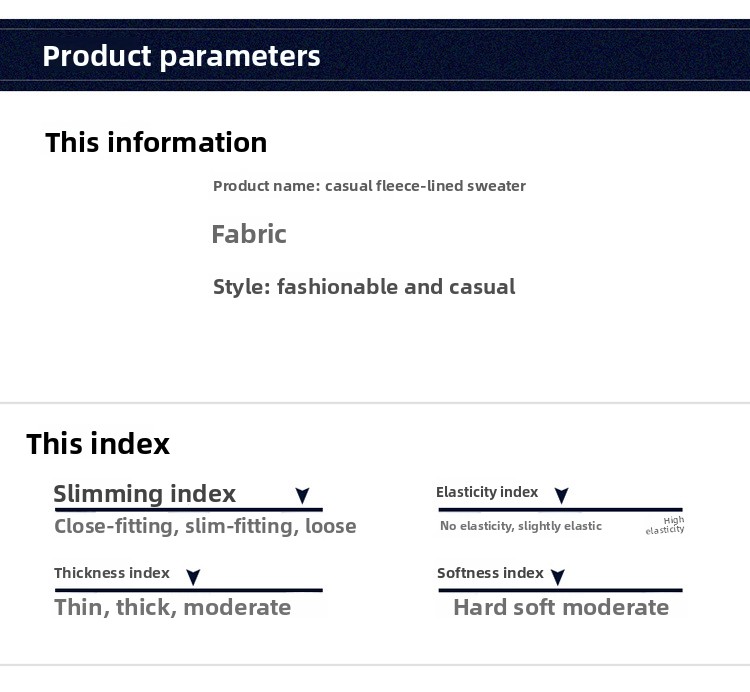
Task: Click the Elasticity index arrow marker
Action: (x=561, y=496)
